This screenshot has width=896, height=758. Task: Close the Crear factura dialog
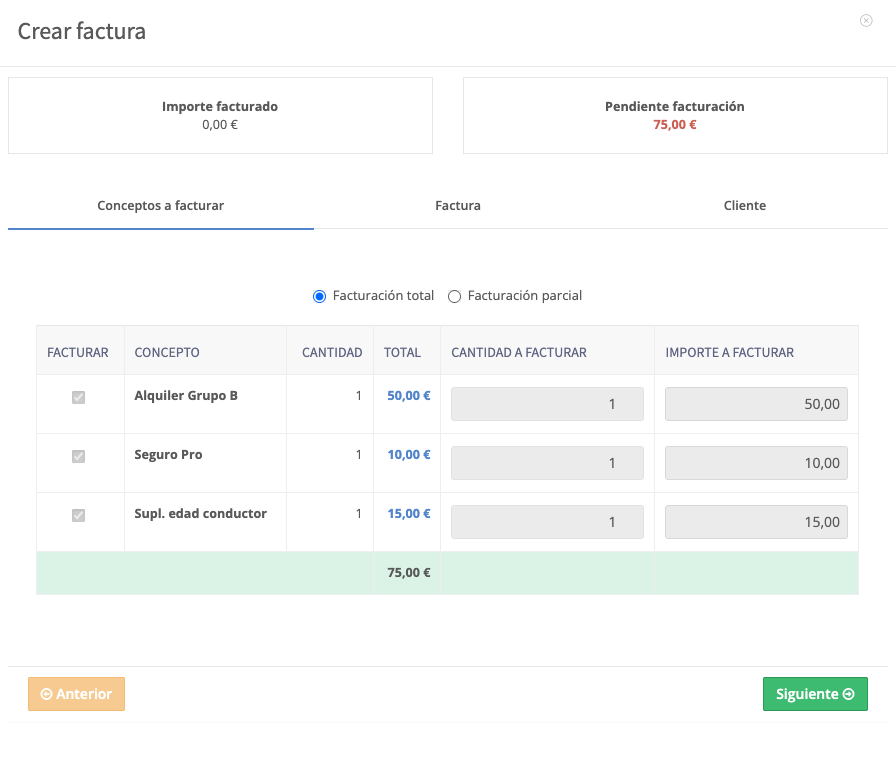click(x=866, y=21)
